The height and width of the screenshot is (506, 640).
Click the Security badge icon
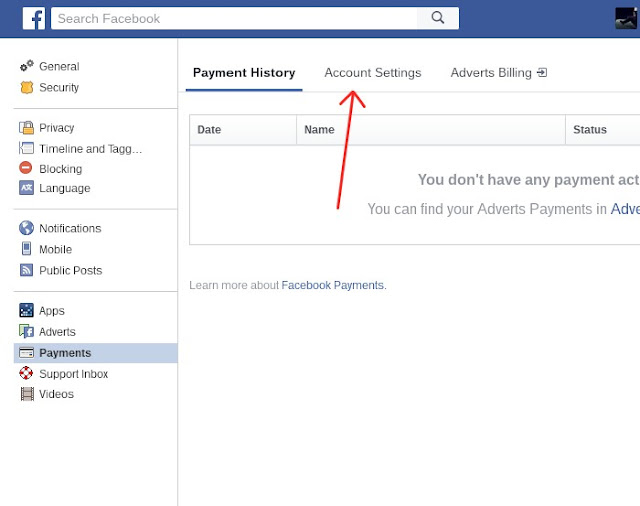[27, 87]
